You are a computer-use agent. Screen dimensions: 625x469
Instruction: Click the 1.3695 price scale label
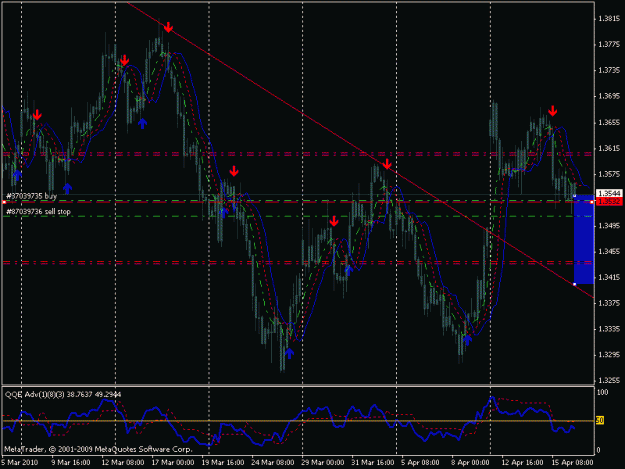[609, 96]
